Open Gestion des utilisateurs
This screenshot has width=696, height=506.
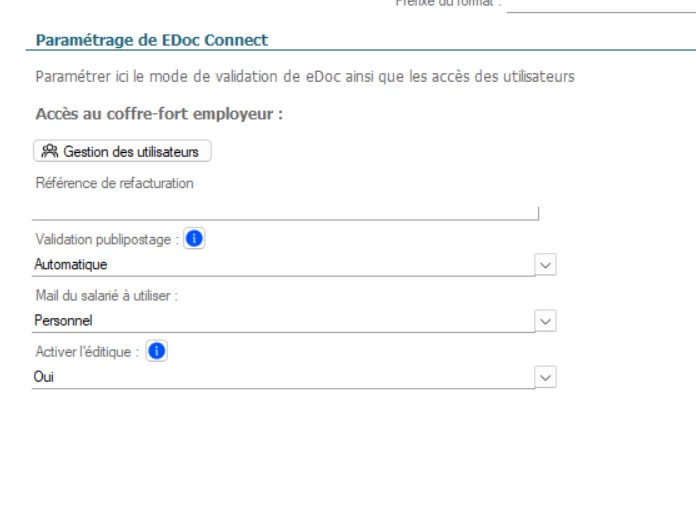click(122, 152)
